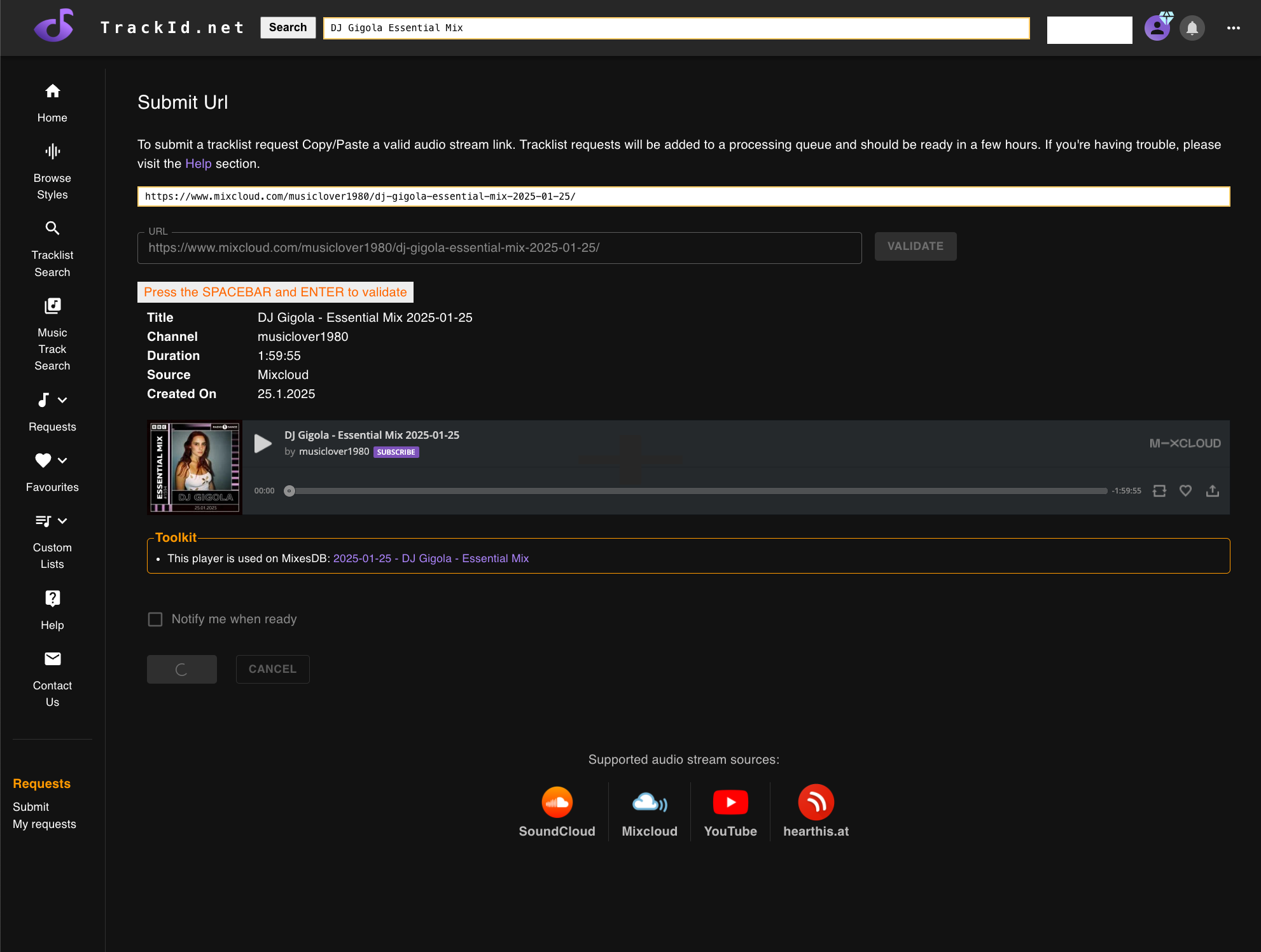Click the mix title in the player
Screen dimensions: 1261x952
[x=372, y=435]
